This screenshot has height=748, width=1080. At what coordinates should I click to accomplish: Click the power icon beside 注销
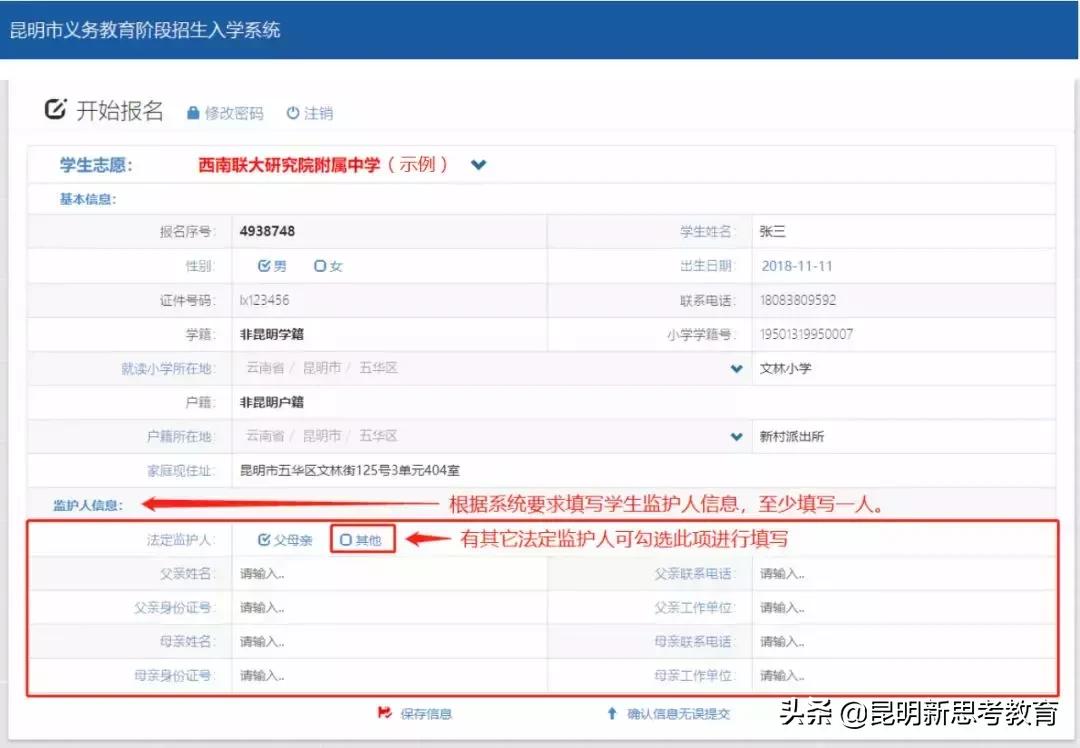pyautogui.click(x=291, y=113)
